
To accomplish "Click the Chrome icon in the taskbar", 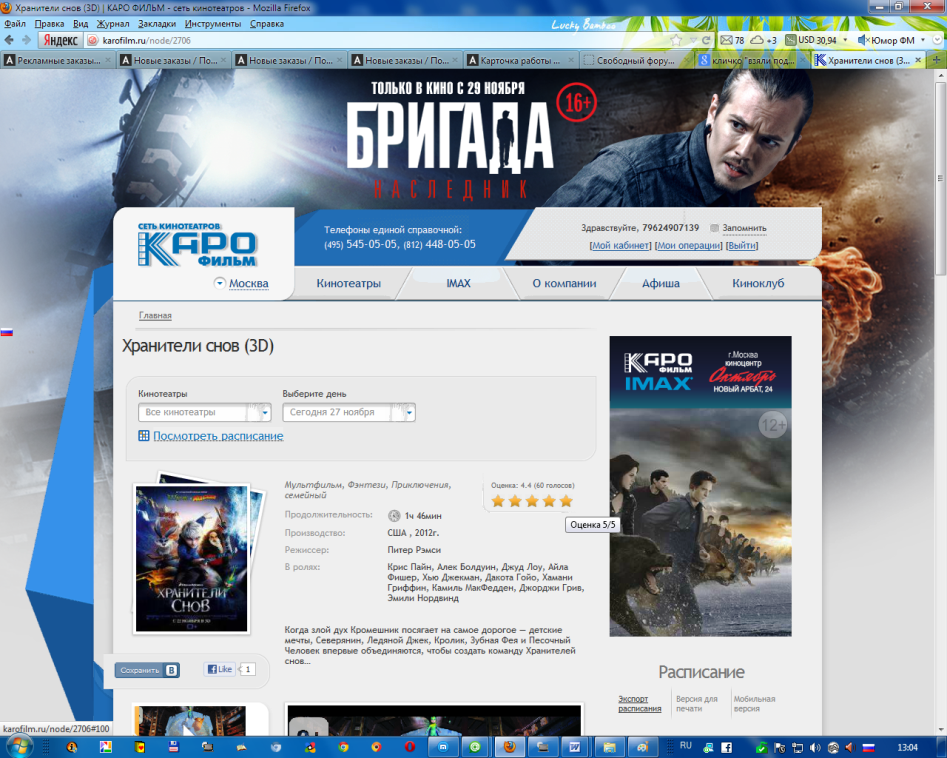I will (x=343, y=747).
